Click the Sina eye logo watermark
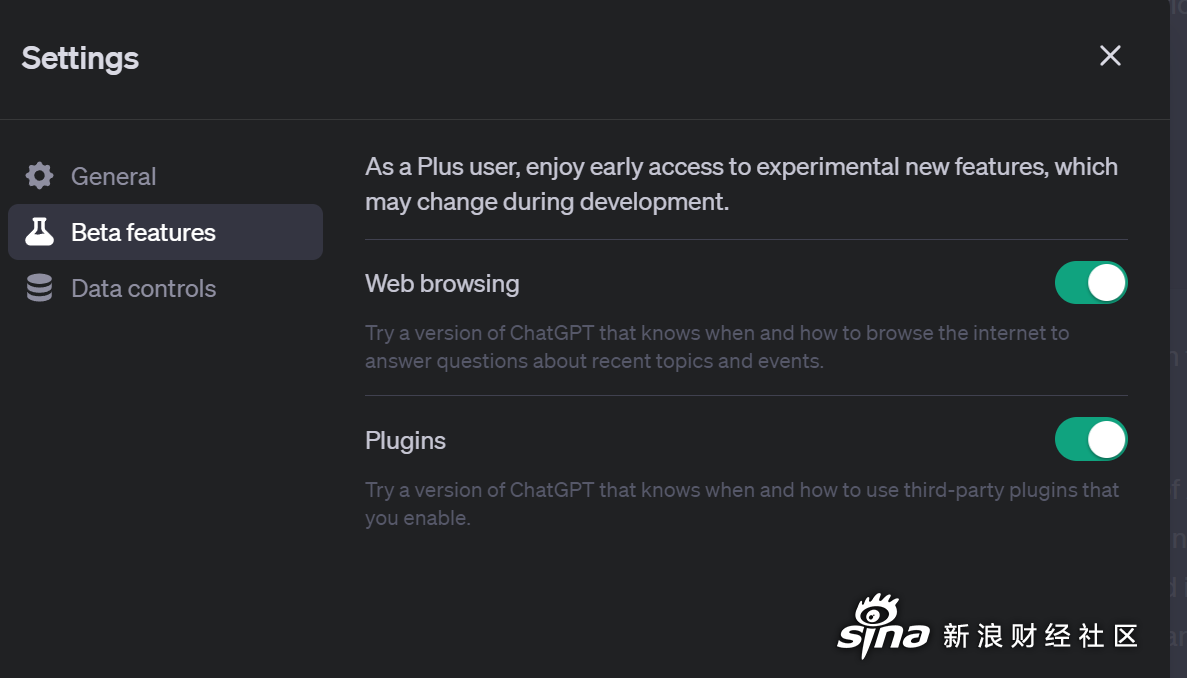This screenshot has height=678, width=1187. [883, 627]
